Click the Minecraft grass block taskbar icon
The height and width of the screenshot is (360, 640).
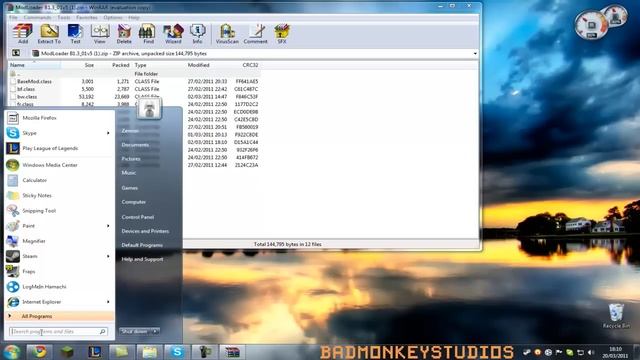pyautogui.click(x=67, y=352)
